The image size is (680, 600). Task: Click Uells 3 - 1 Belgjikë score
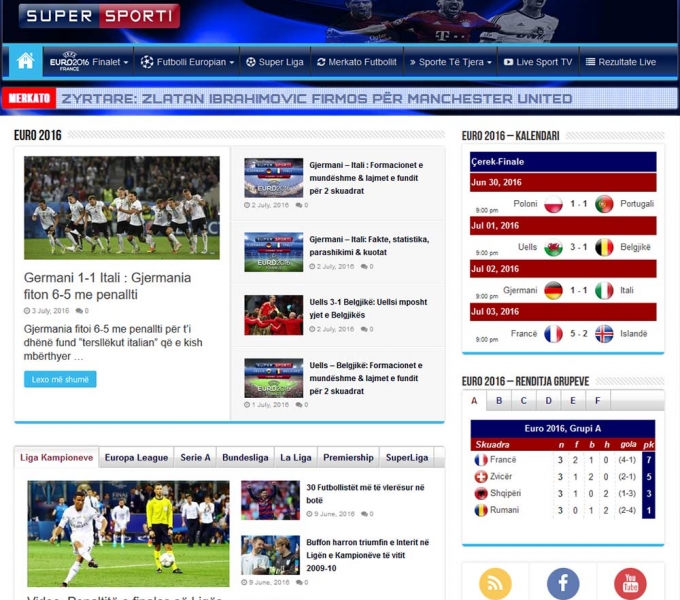[579, 247]
